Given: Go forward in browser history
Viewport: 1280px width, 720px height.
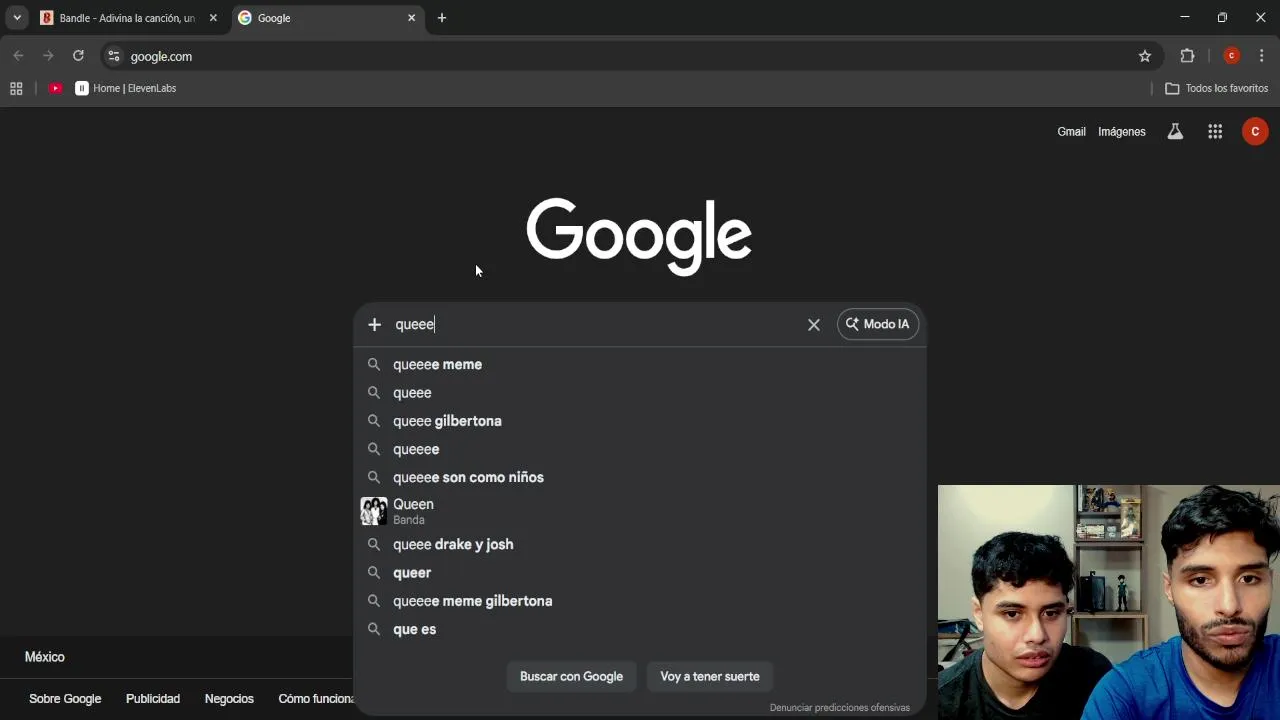Looking at the screenshot, I should (48, 56).
